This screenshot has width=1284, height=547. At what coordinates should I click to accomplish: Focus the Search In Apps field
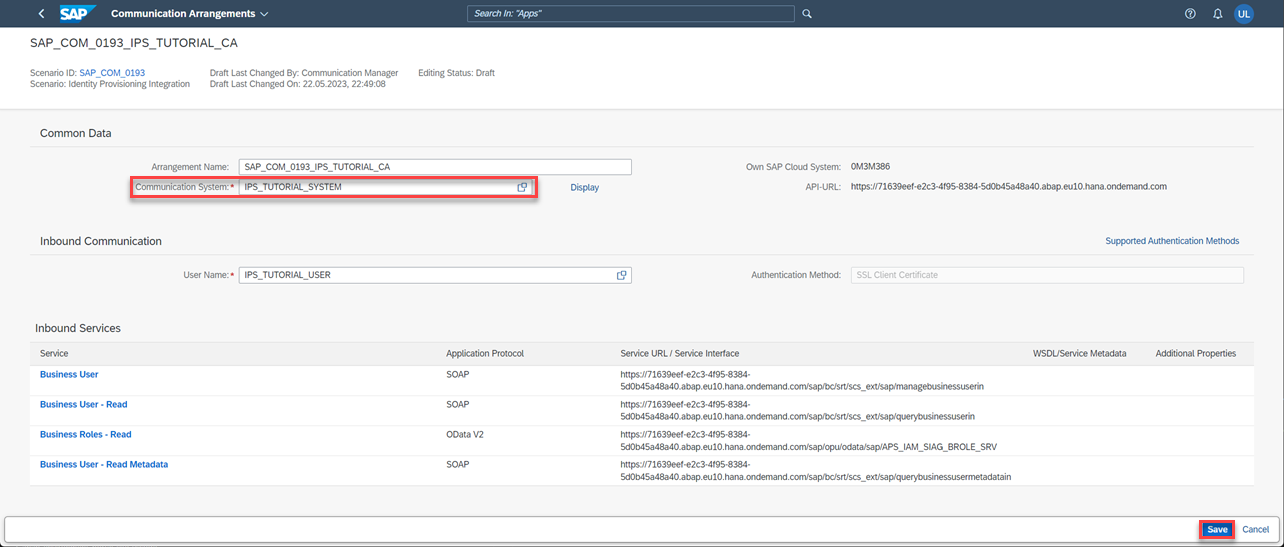click(631, 14)
